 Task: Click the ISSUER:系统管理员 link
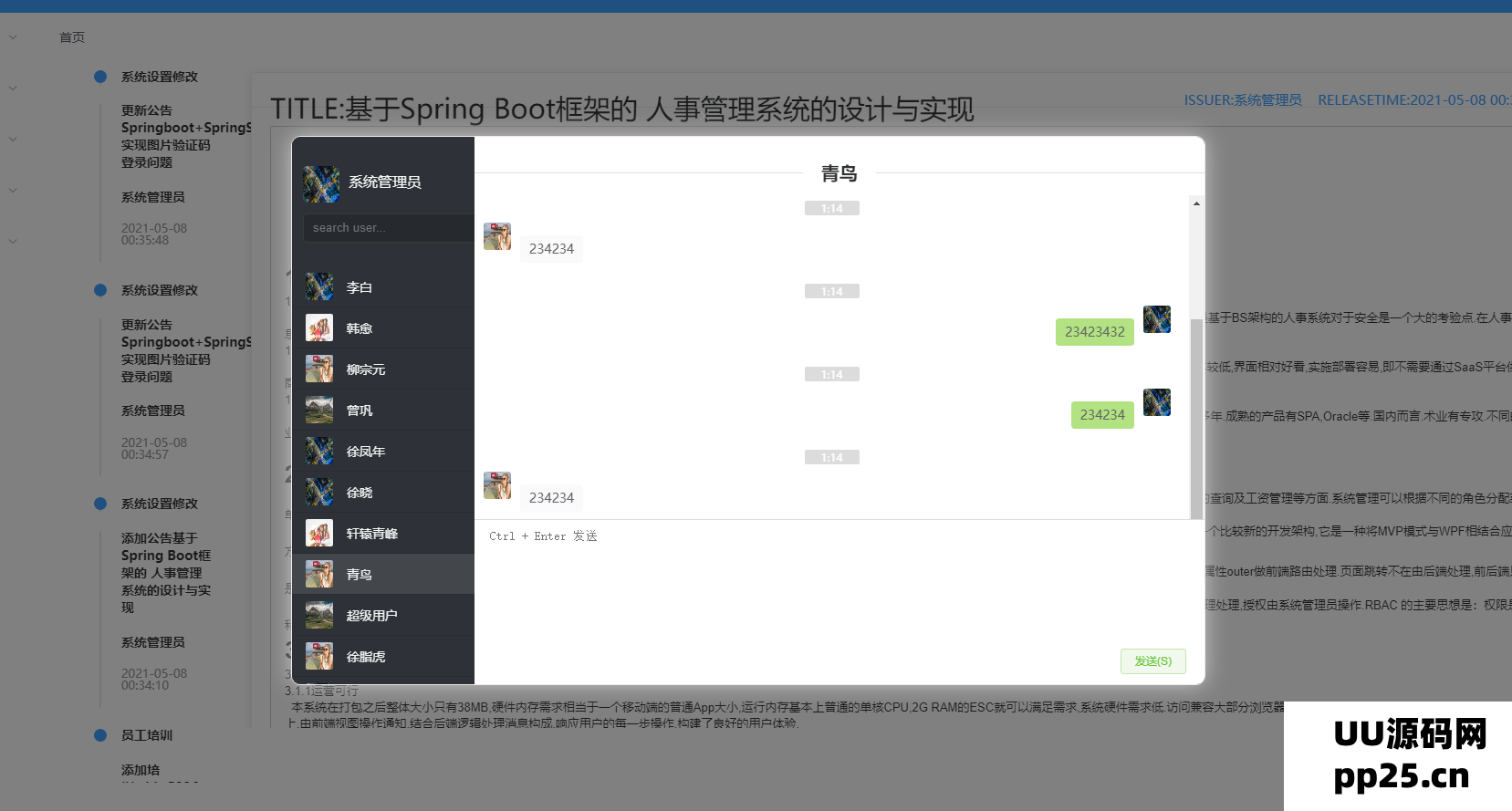coord(1243,100)
